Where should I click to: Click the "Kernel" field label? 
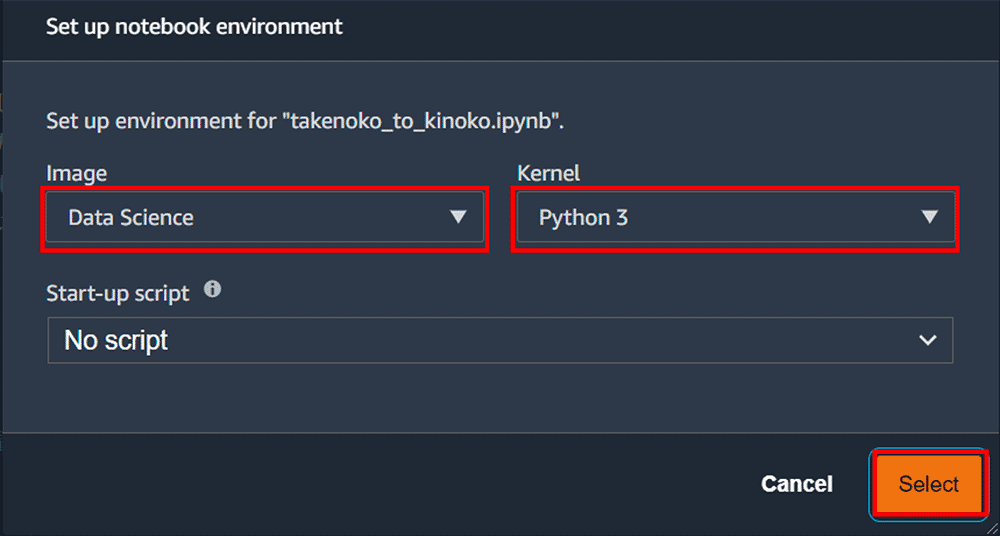[x=548, y=173]
